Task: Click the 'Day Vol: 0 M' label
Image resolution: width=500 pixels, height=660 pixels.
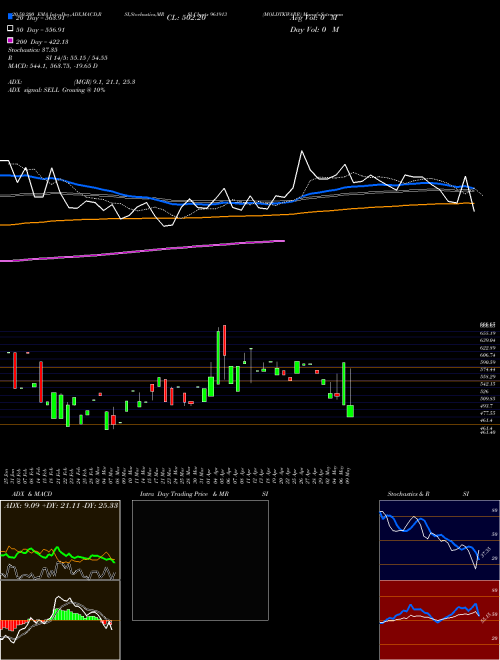Action: 314,29
